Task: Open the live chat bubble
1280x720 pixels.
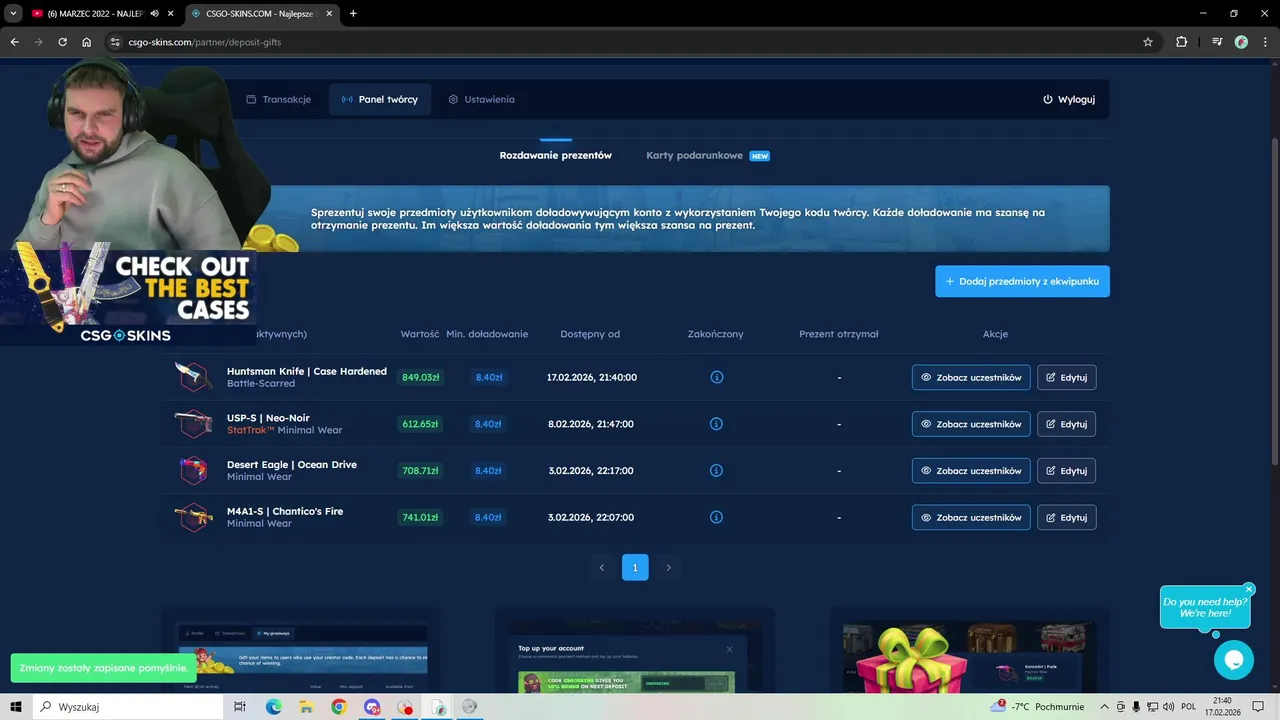Action: click(1233, 660)
